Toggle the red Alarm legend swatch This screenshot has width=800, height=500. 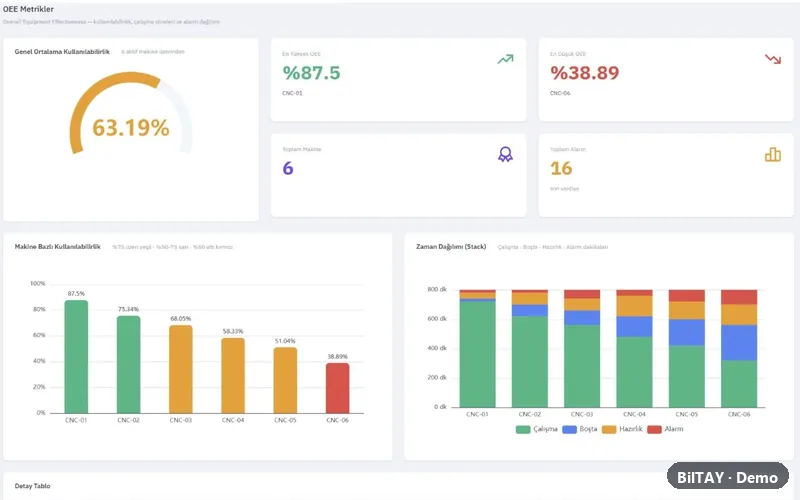click(x=655, y=430)
